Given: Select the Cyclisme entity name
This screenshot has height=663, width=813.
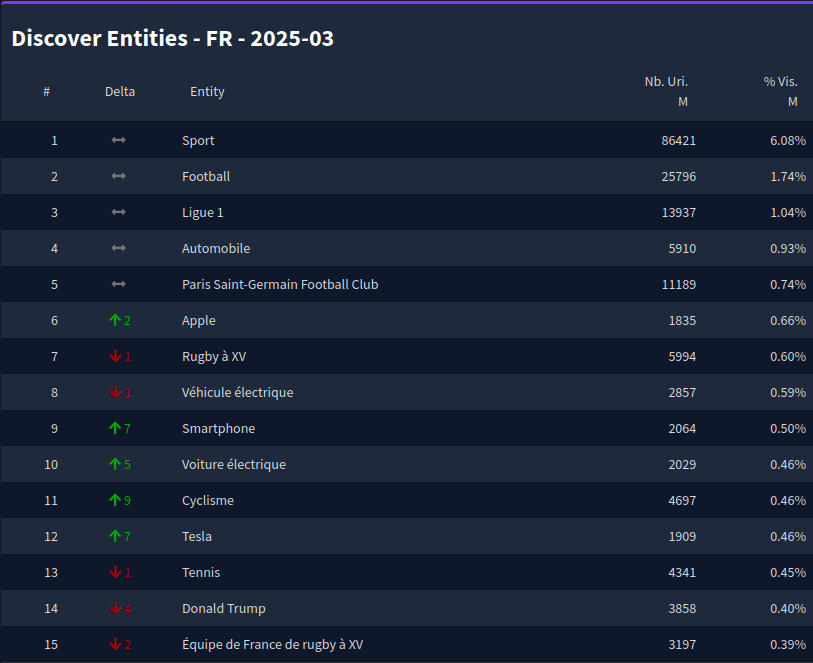Looking at the screenshot, I should (x=208, y=501).
